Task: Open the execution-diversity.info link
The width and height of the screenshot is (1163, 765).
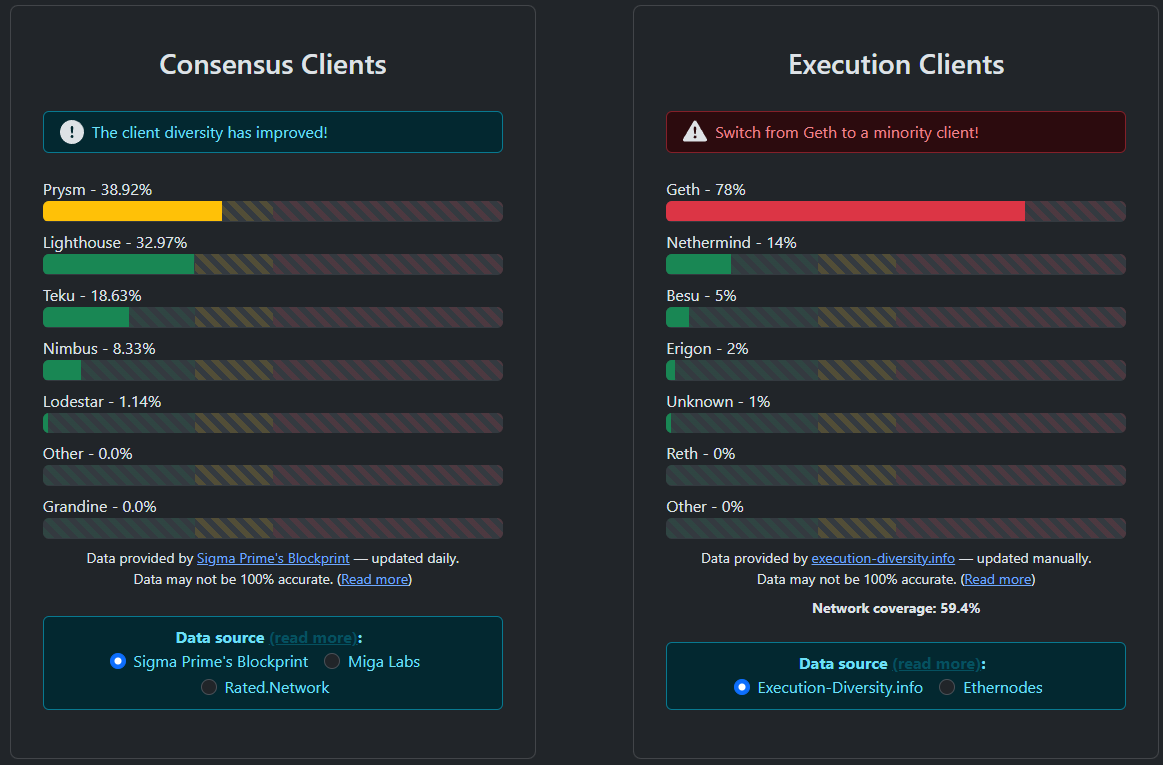Action: coord(883,558)
